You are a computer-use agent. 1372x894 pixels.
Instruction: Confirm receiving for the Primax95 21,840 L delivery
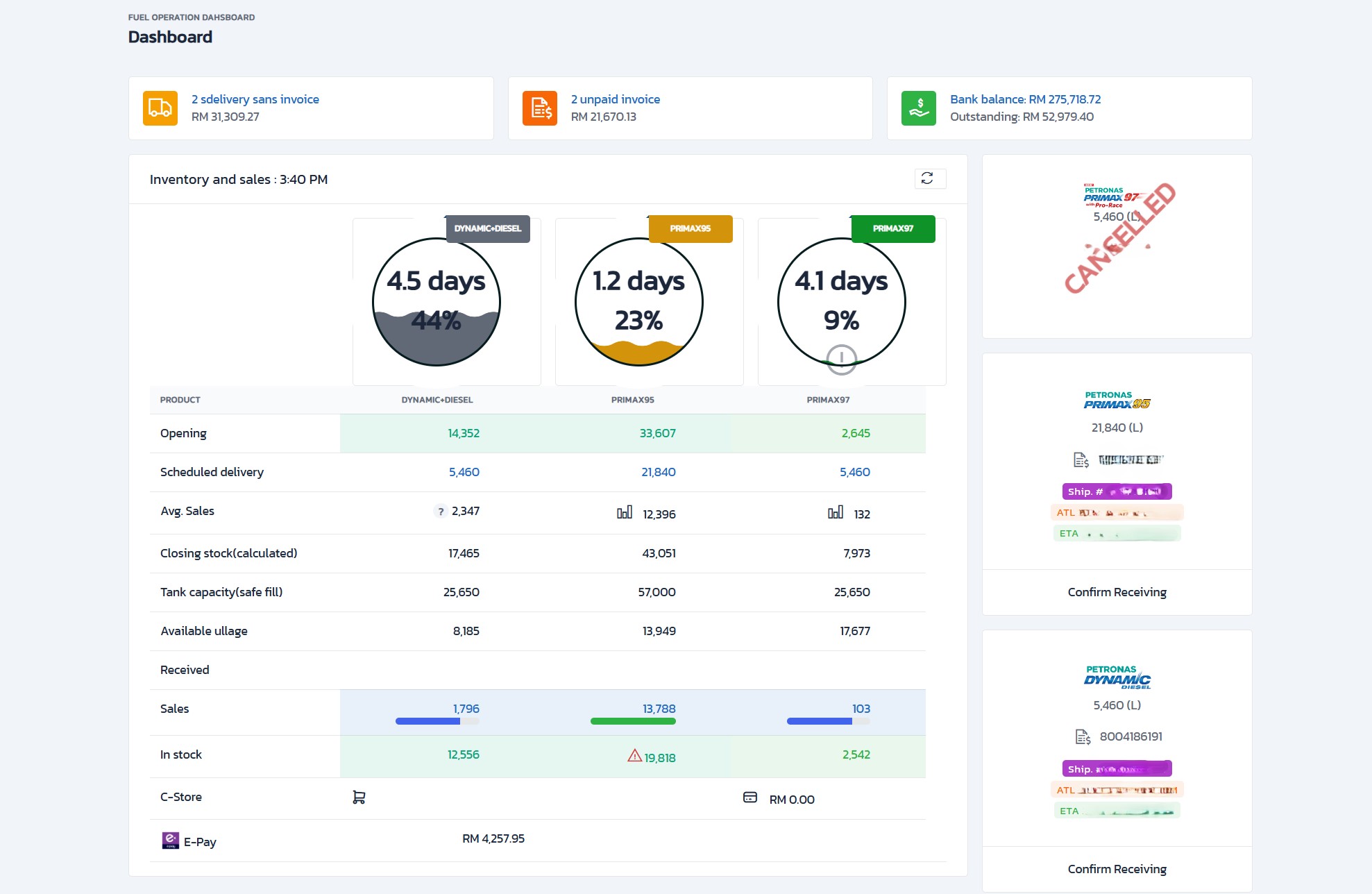point(1117,592)
